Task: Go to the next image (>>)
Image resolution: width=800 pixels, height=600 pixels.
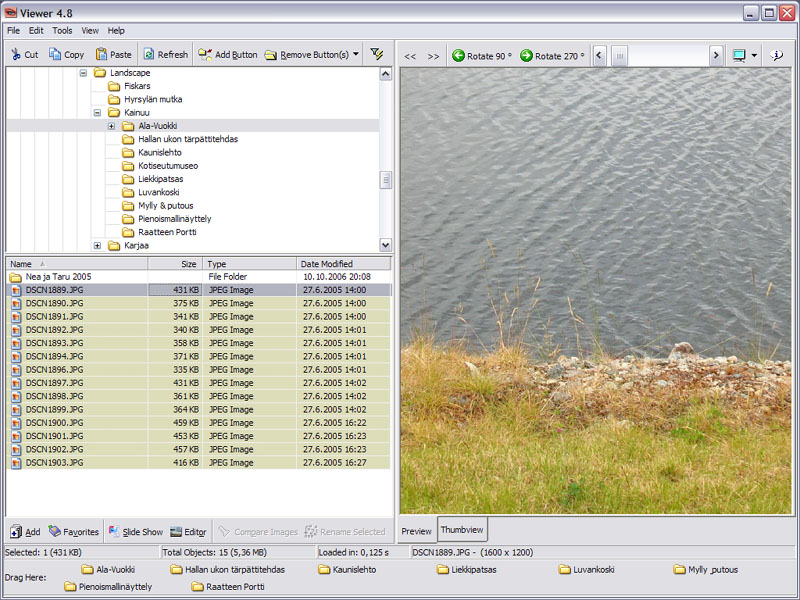Action: [433, 56]
